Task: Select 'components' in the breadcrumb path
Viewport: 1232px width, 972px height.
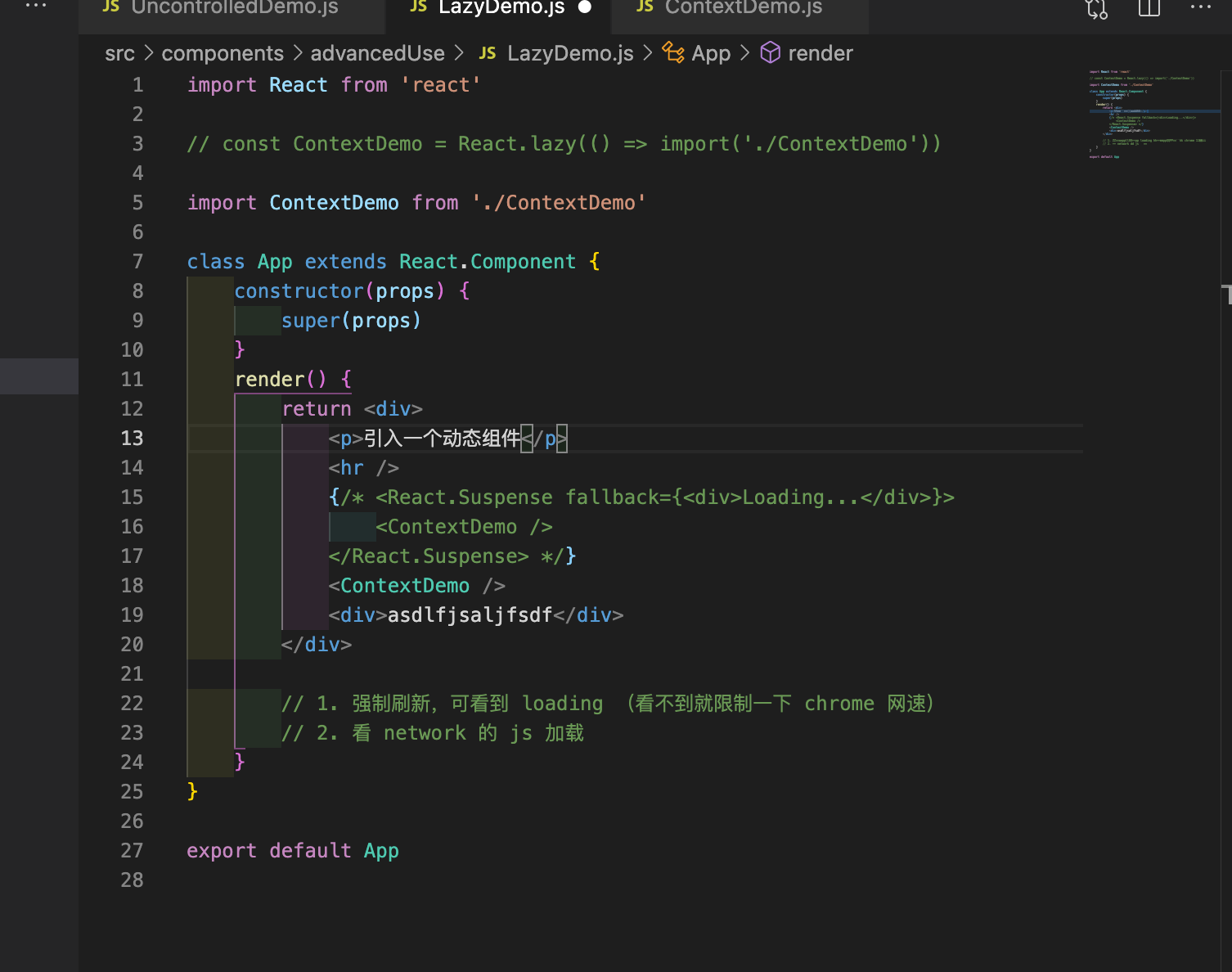Action: coord(223,54)
